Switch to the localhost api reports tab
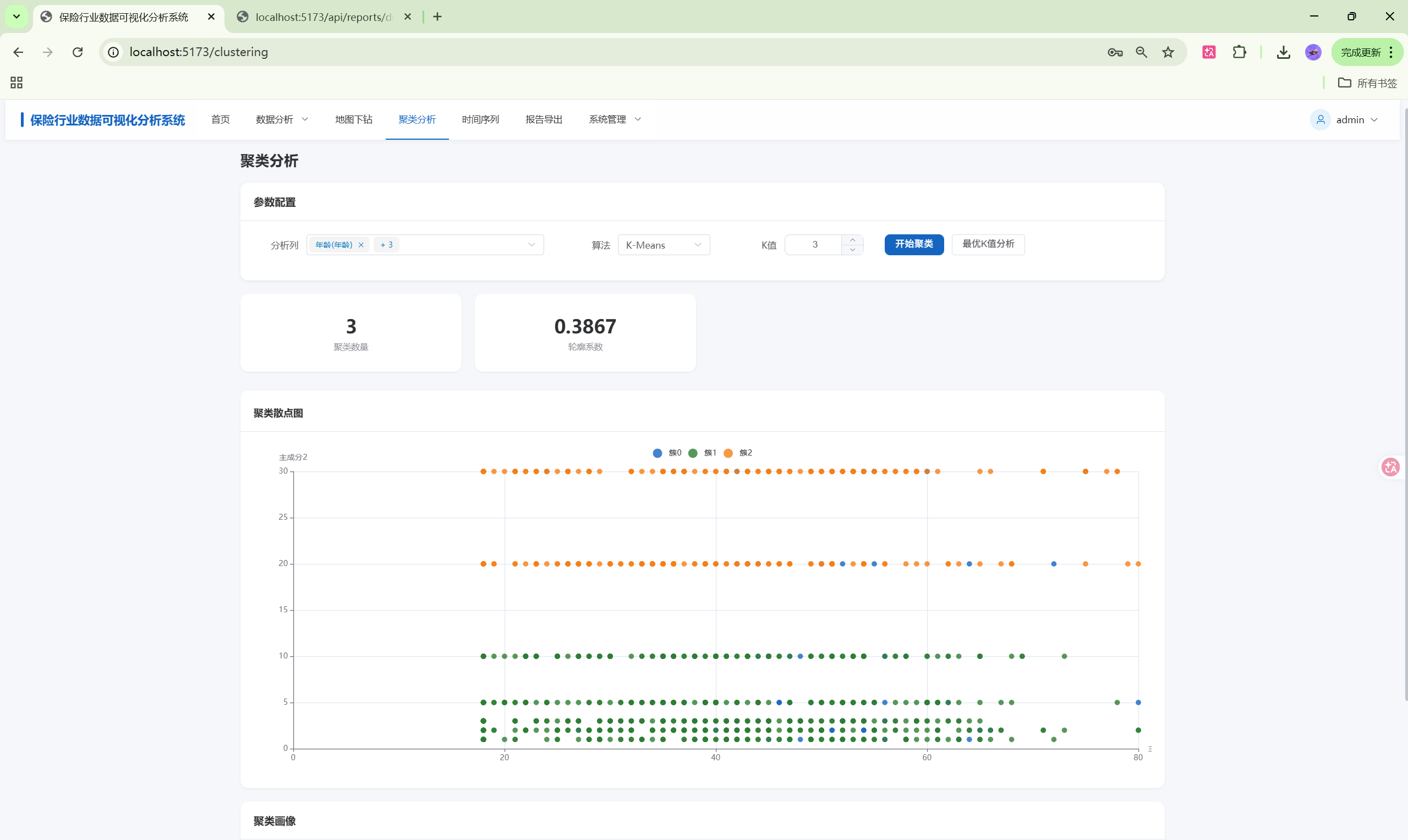 (324, 17)
